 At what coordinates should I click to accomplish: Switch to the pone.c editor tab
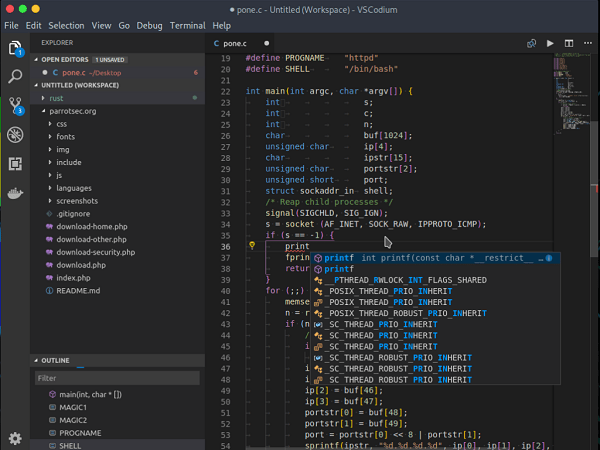(234, 43)
